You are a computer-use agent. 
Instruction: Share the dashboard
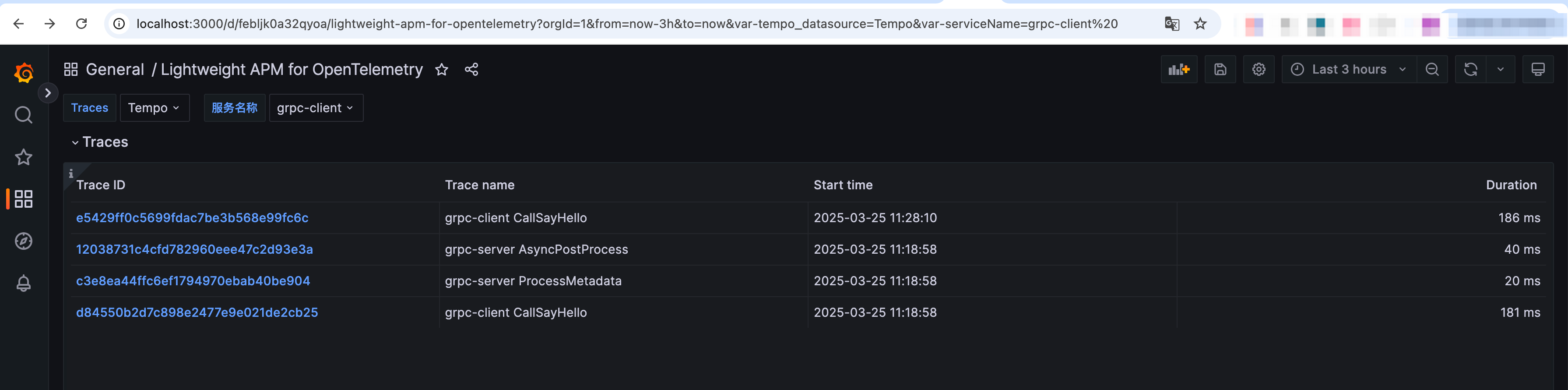point(472,69)
